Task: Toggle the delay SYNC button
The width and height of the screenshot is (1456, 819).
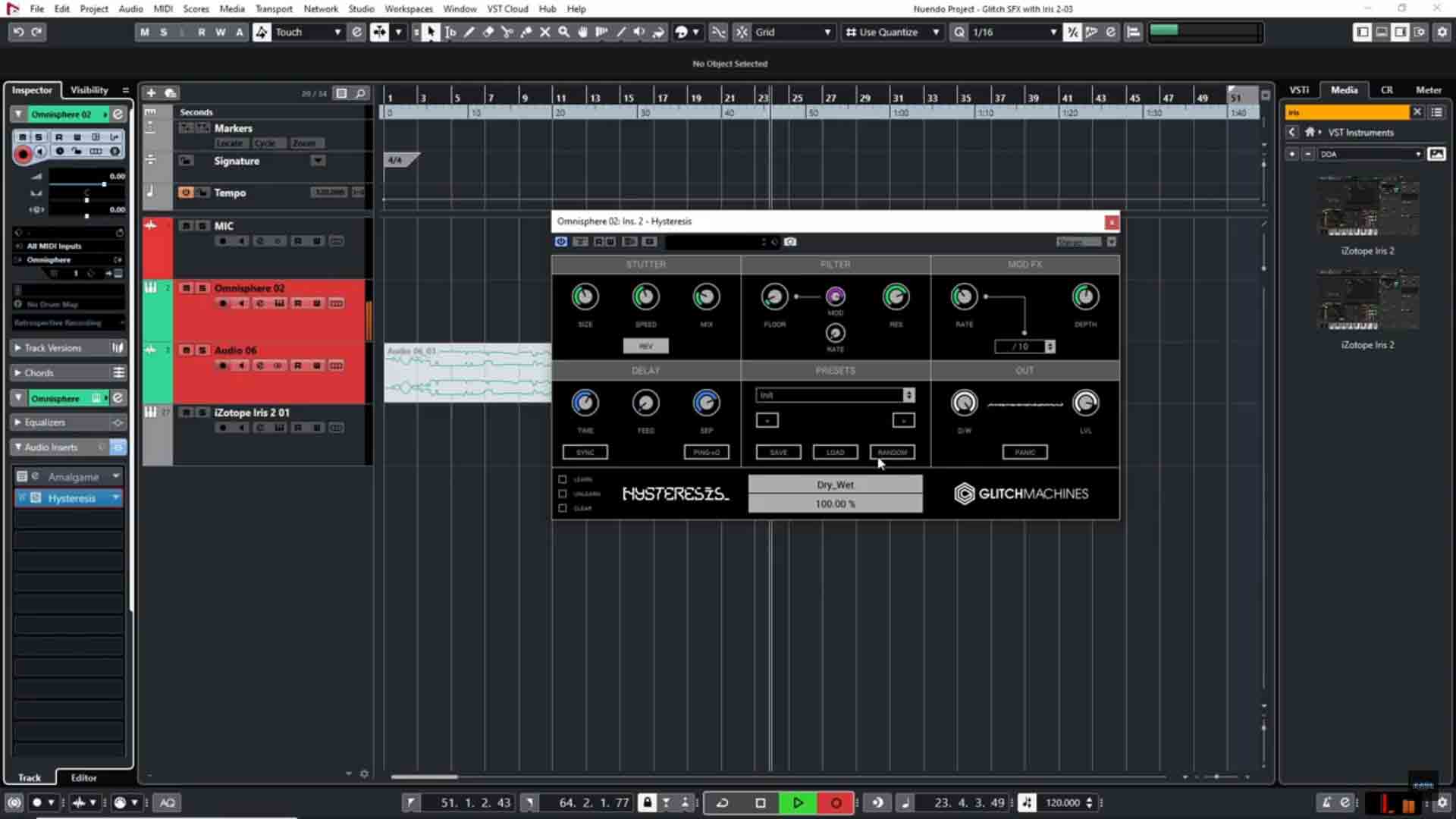Action: tap(585, 452)
